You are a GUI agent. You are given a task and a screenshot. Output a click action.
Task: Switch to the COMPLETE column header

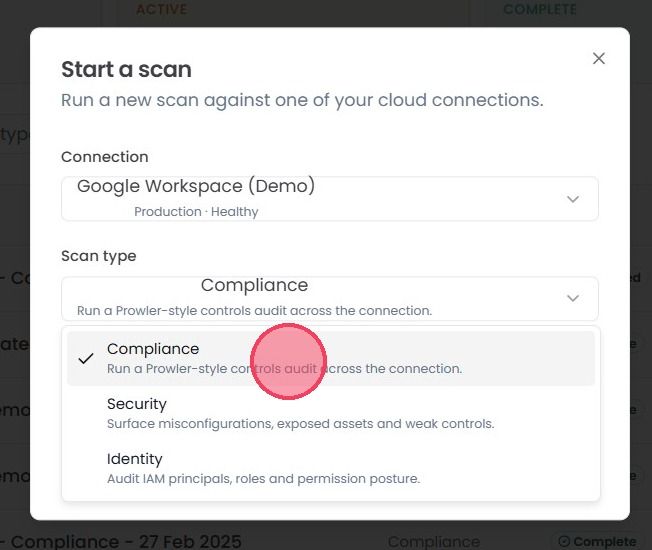point(540,9)
